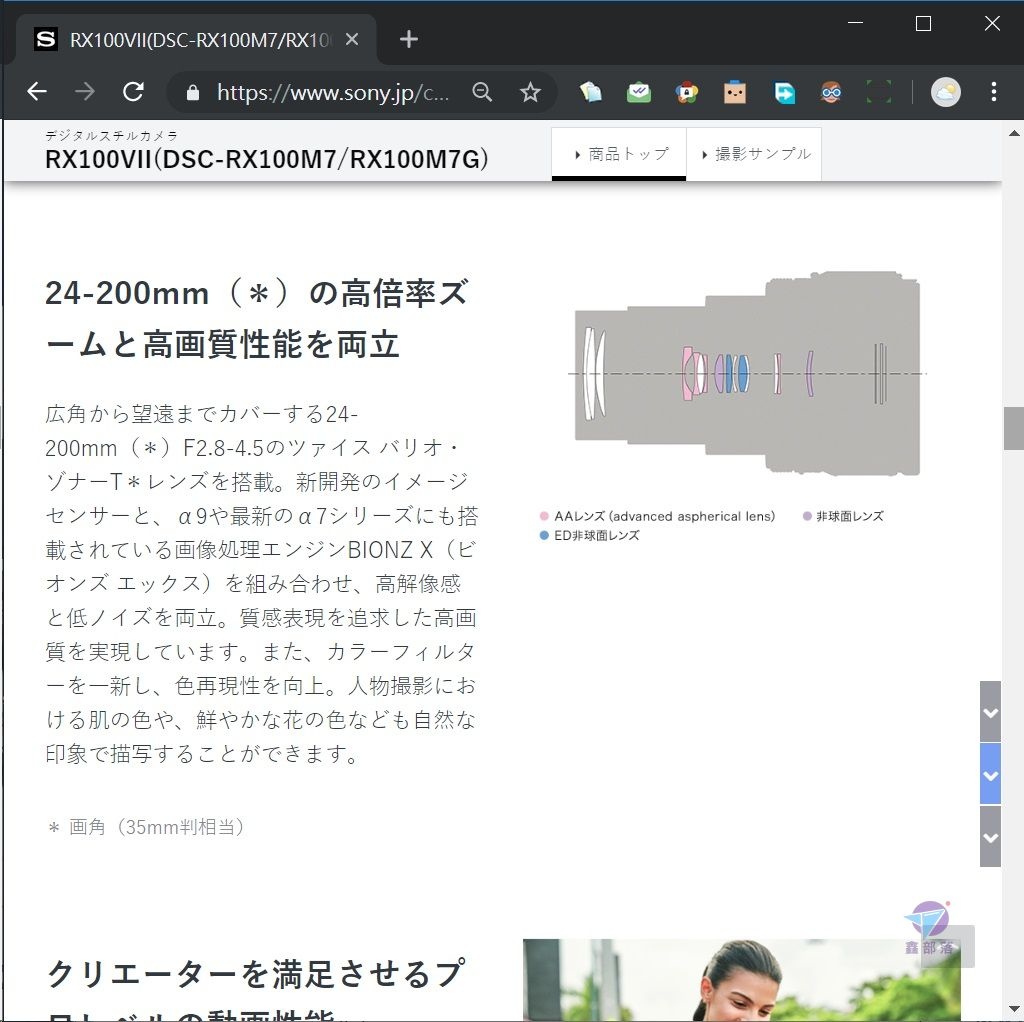Bookmark this page with the star

tap(530, 92)
